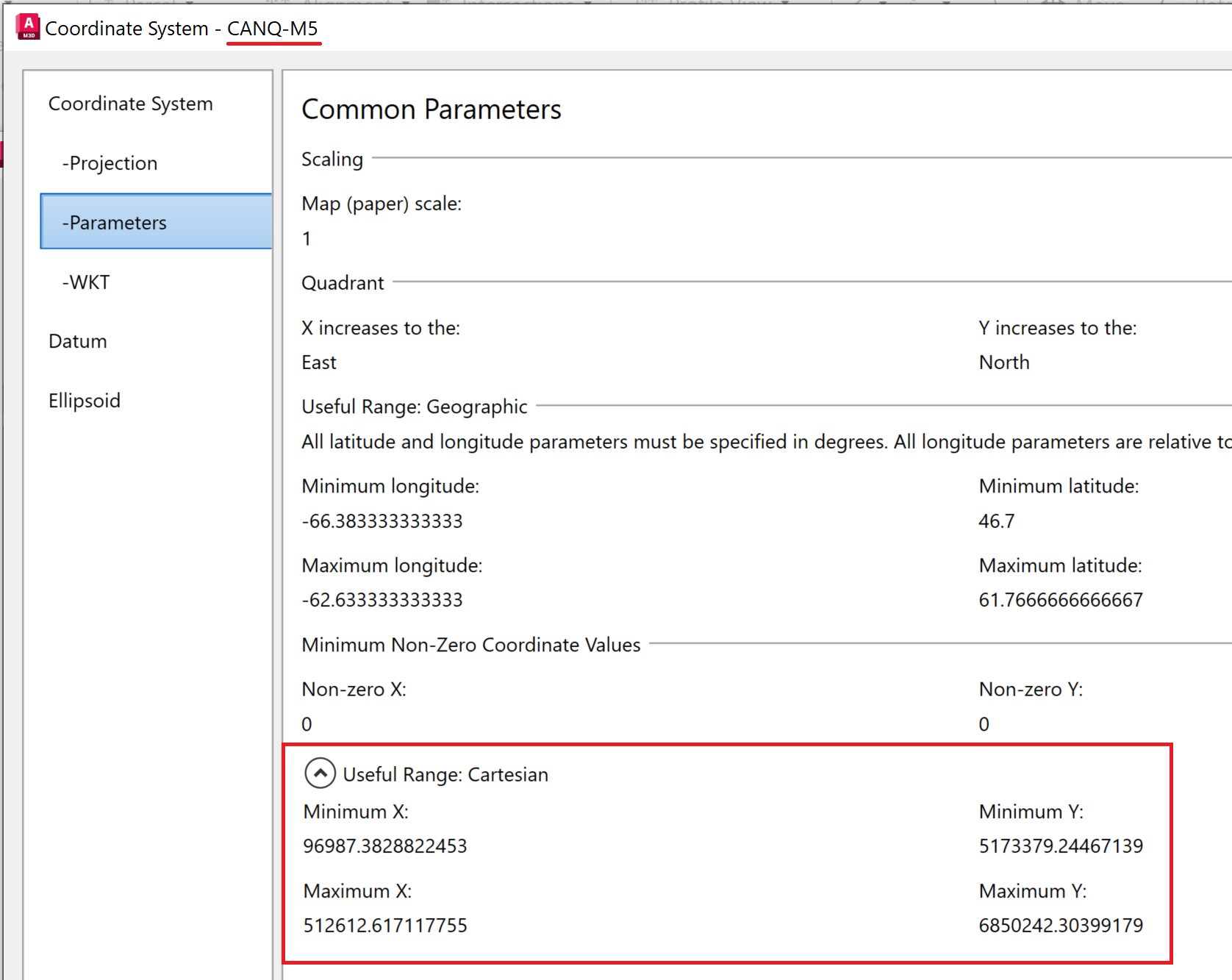The width and height of the screenshot is (1232, 980).
Task: Open the -Projection page
Action: 110,163
